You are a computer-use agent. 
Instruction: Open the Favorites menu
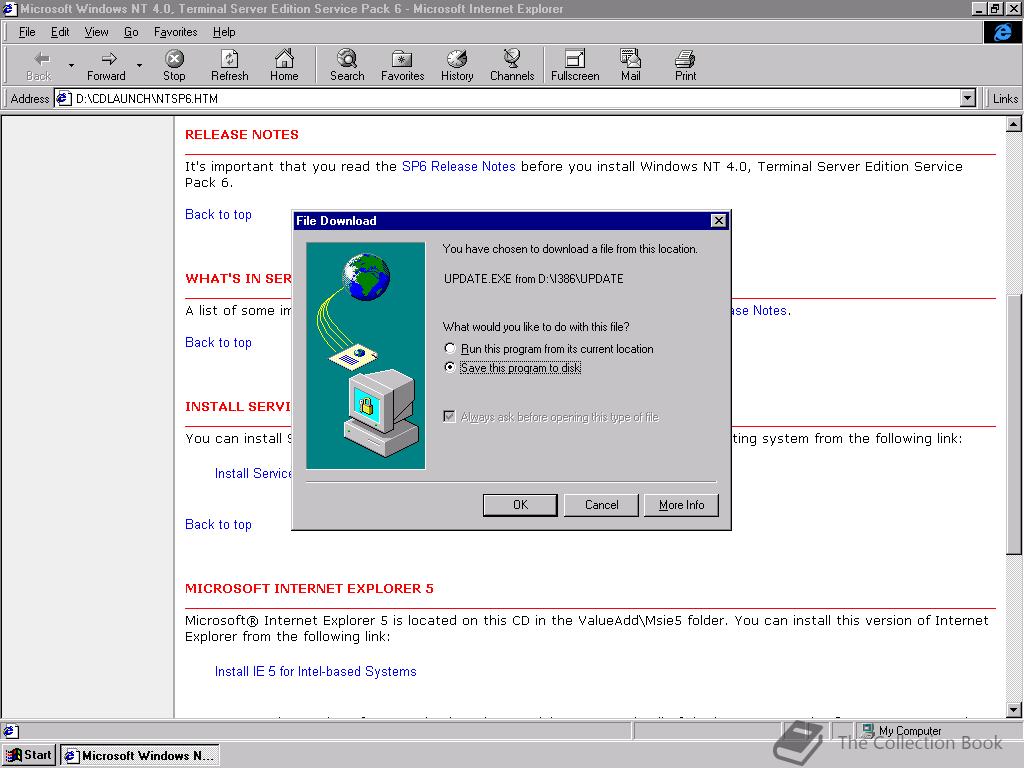click(176, 32)
